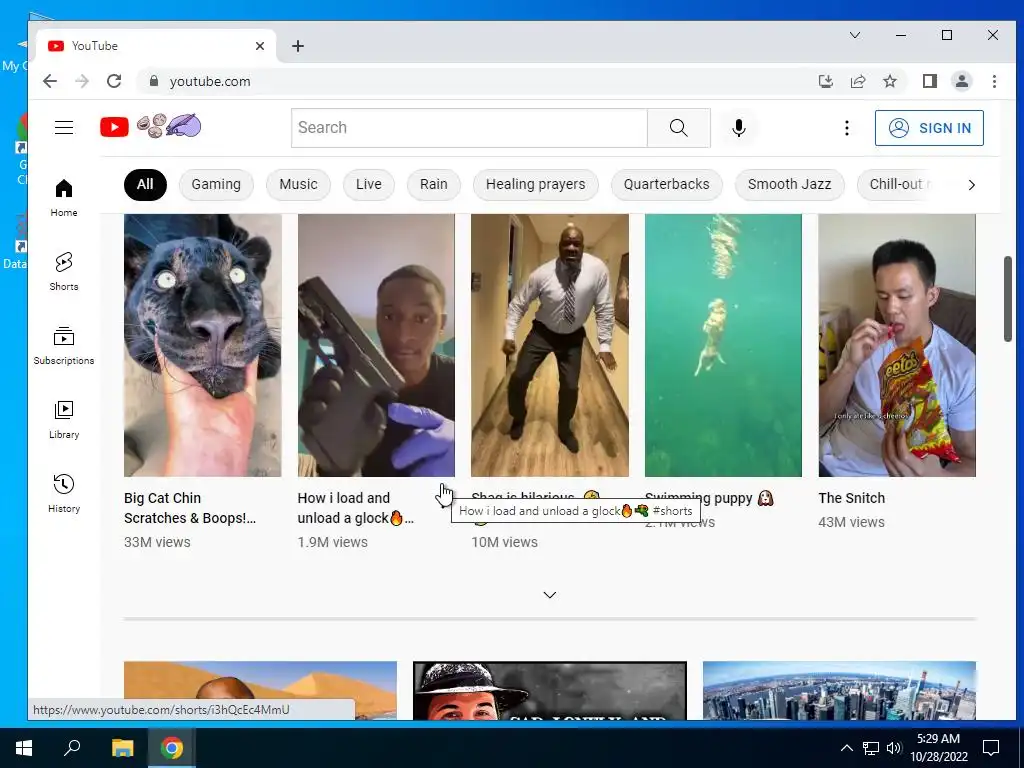Share this page icon in address bar
The width and height of the screenshot is (1024, 768).
point(857,81)
